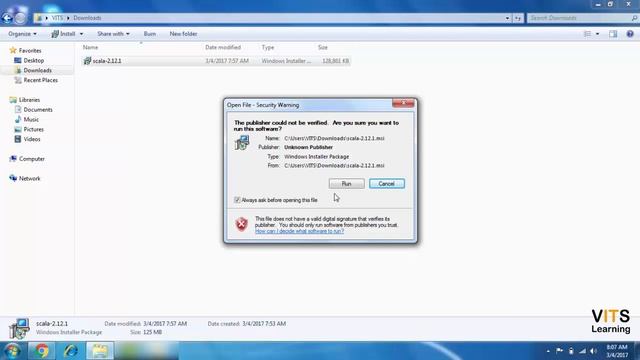Open the Windows Start button

[x=12, y=351]
